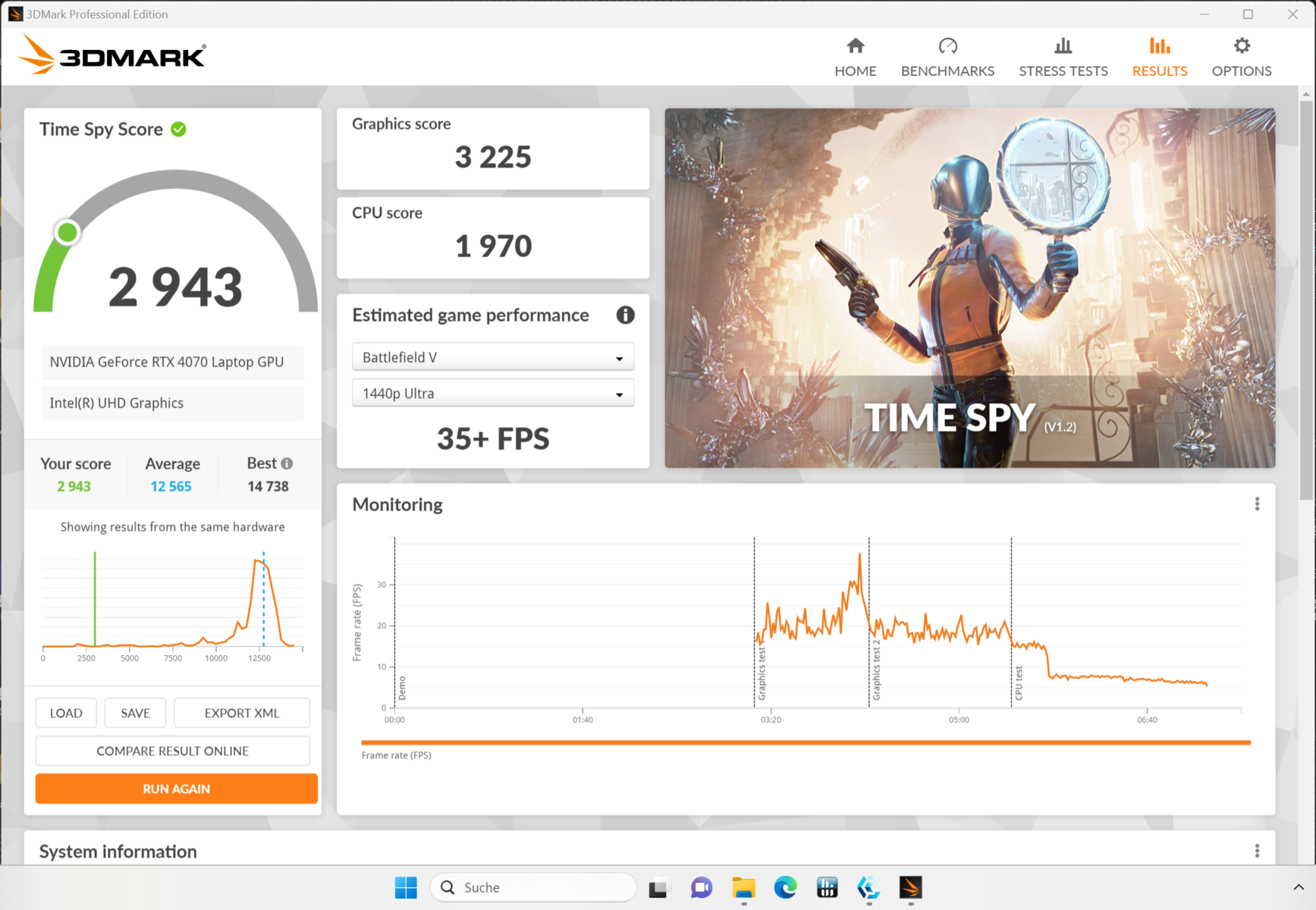Viewport: 1316px width, 910px height.
Task: Open the Monitoring panel three-dot menu
Action: (1257, 504)
